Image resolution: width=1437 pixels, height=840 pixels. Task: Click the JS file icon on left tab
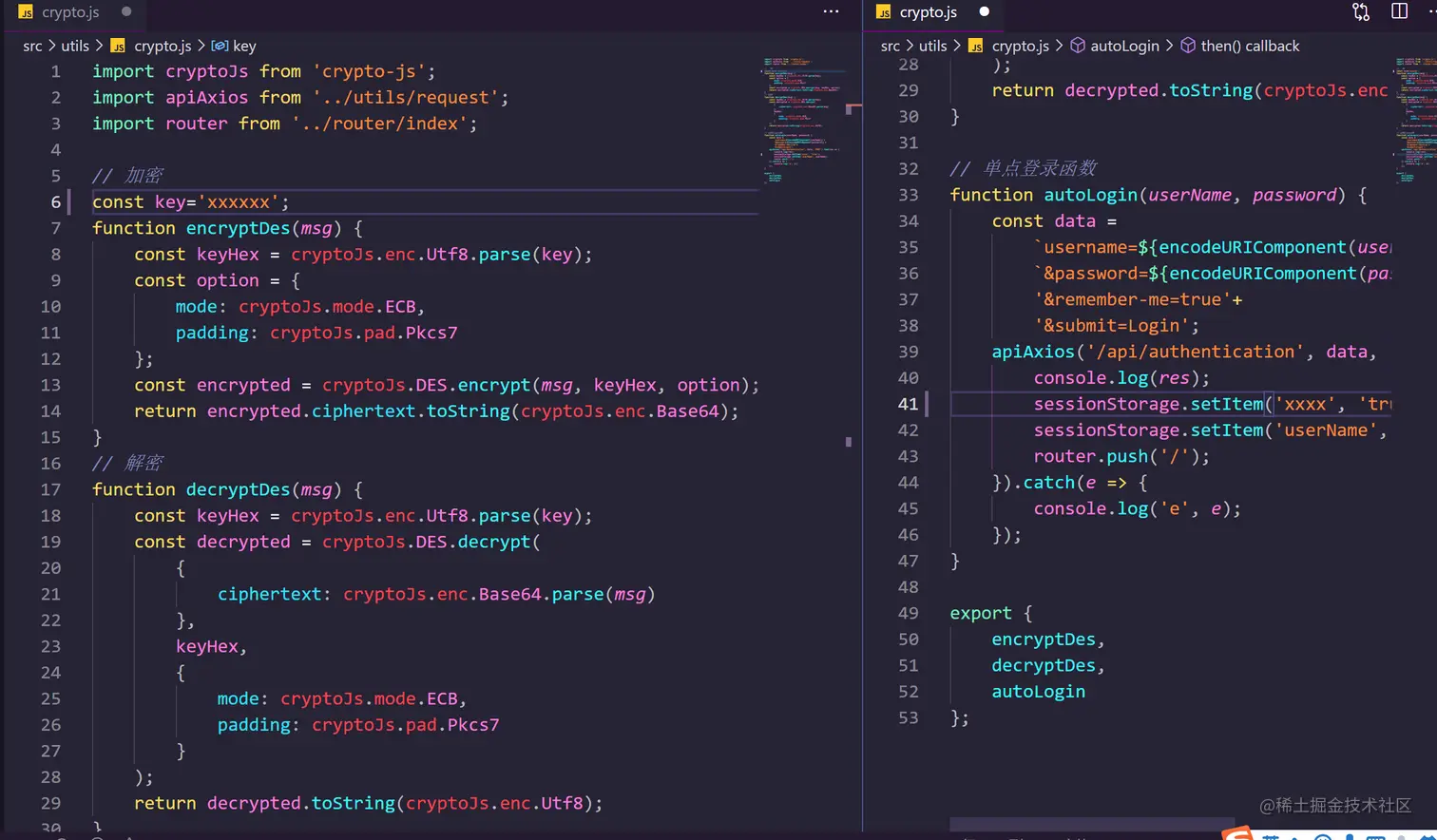[x=26, y=12]
